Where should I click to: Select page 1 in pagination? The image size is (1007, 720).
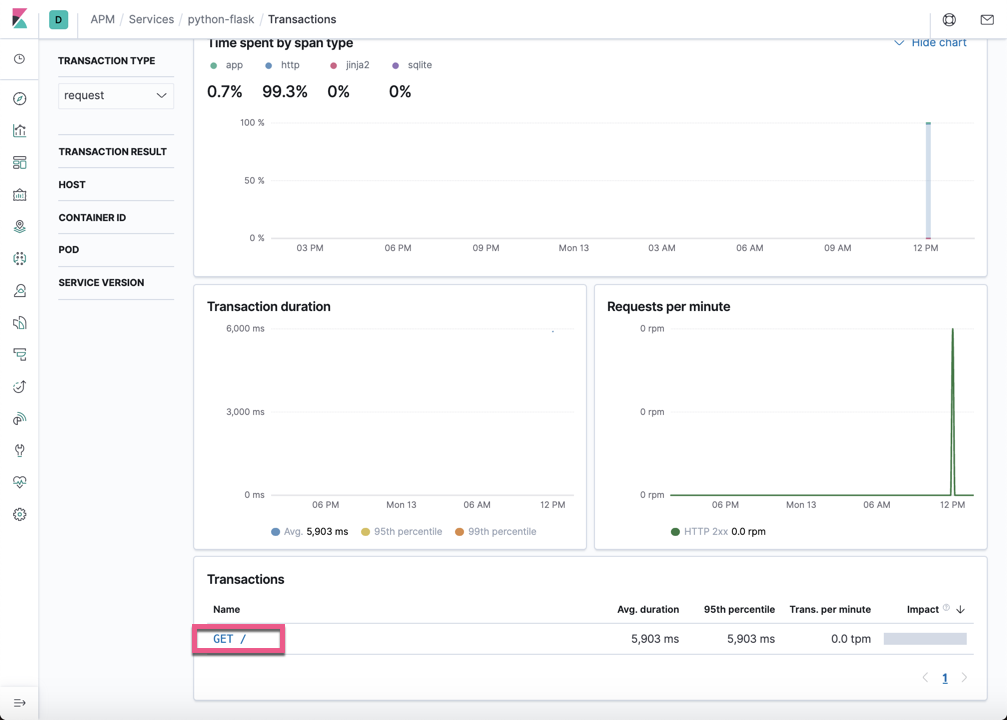[x=945, y=678]
